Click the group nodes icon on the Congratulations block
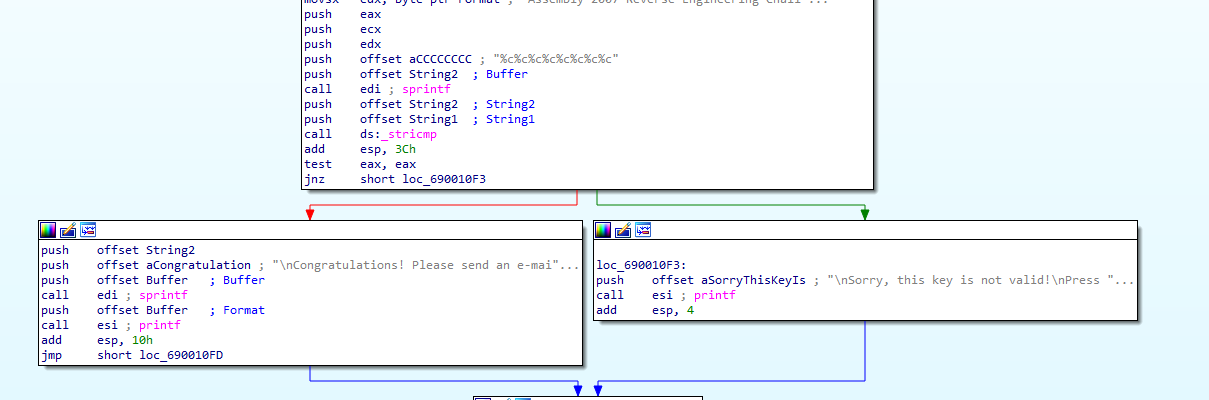Viewport: 1209px width, 400px height. pos(88,230)
